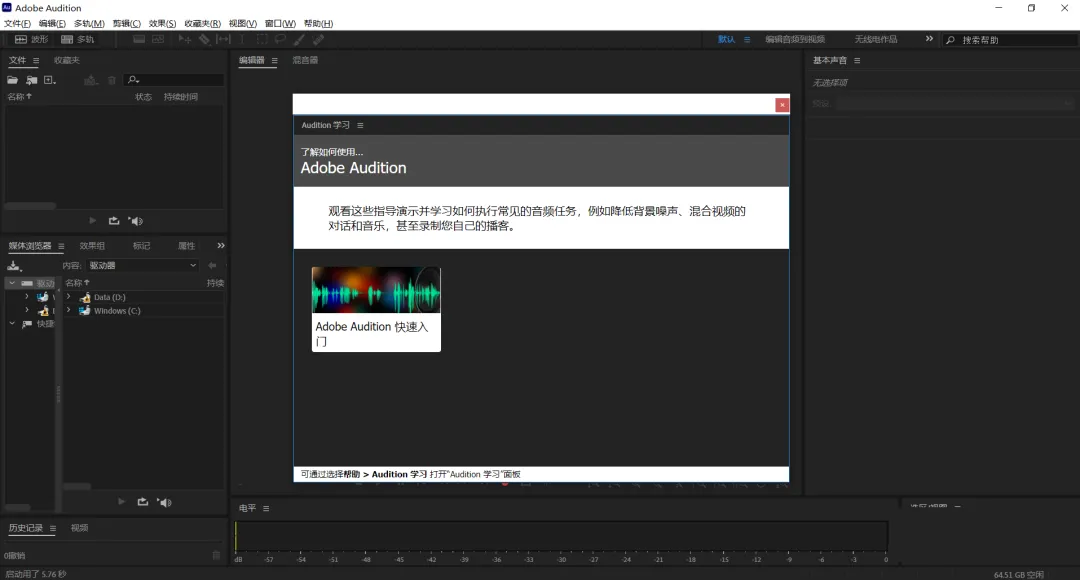Click the Status (状态) column header
Screen dimensions: 1080x580
(143, 96)
